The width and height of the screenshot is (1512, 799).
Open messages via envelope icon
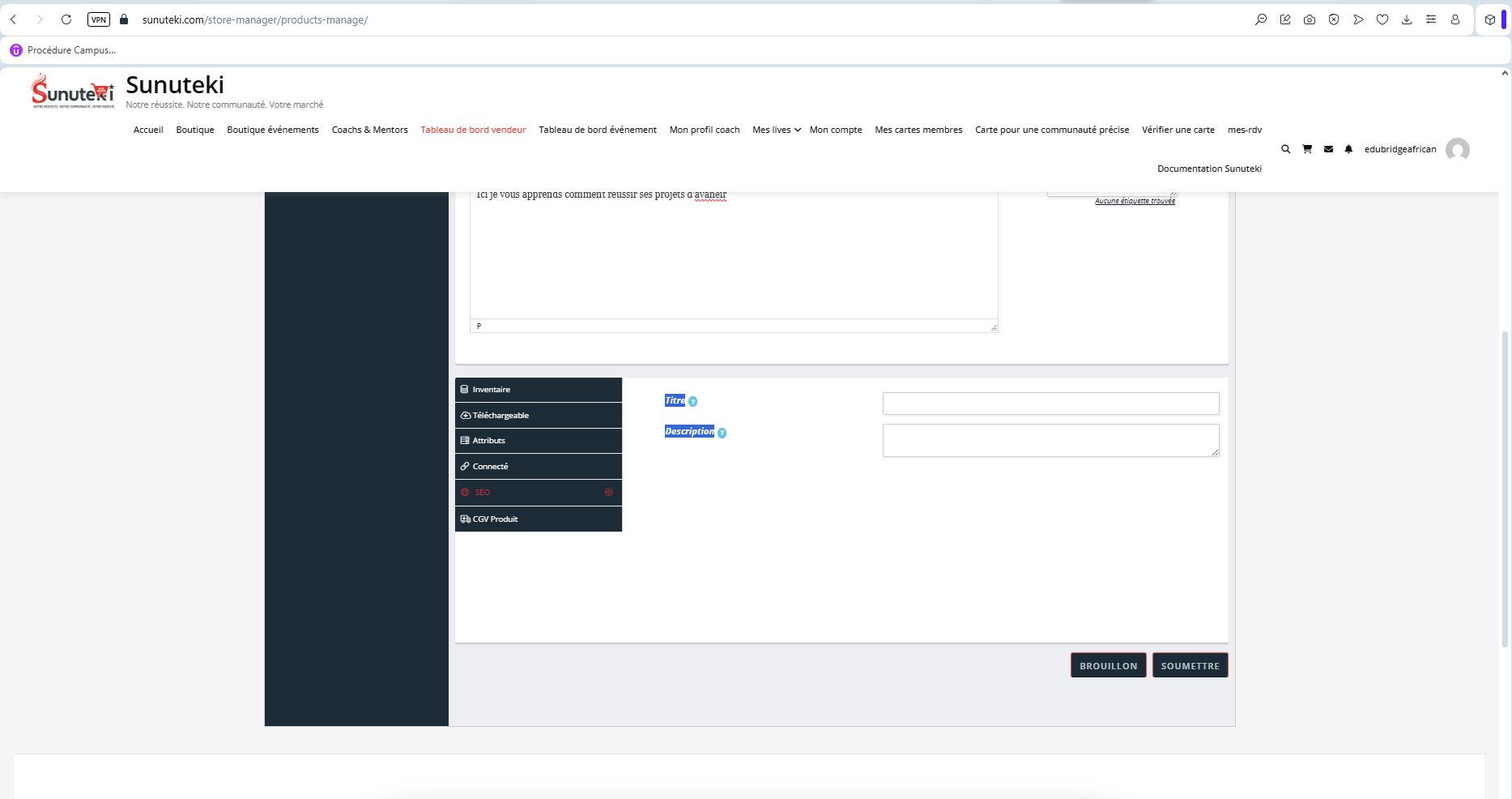(1328, 149)
